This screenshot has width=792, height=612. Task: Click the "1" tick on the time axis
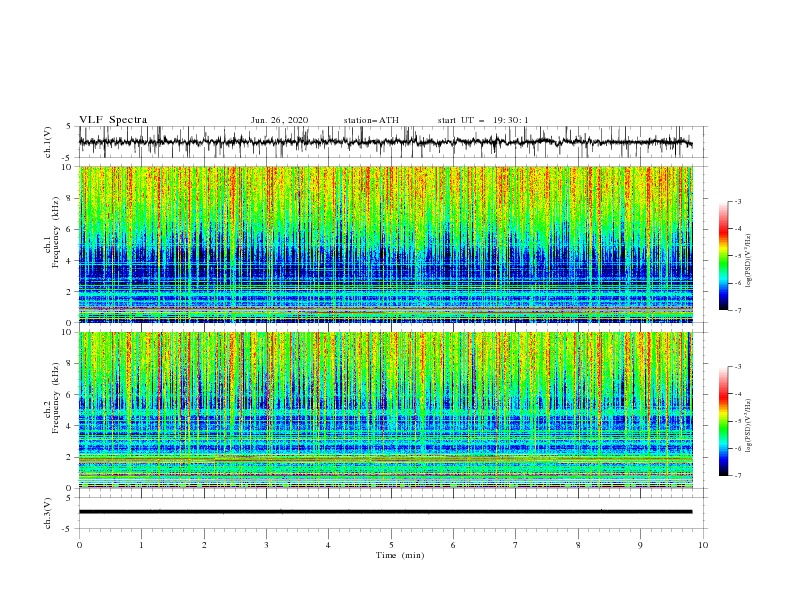tap(142, 545)
